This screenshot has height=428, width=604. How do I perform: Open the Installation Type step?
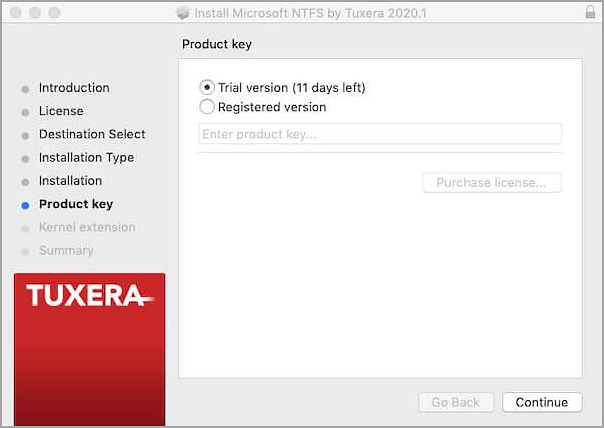click(x=86, y=157)
